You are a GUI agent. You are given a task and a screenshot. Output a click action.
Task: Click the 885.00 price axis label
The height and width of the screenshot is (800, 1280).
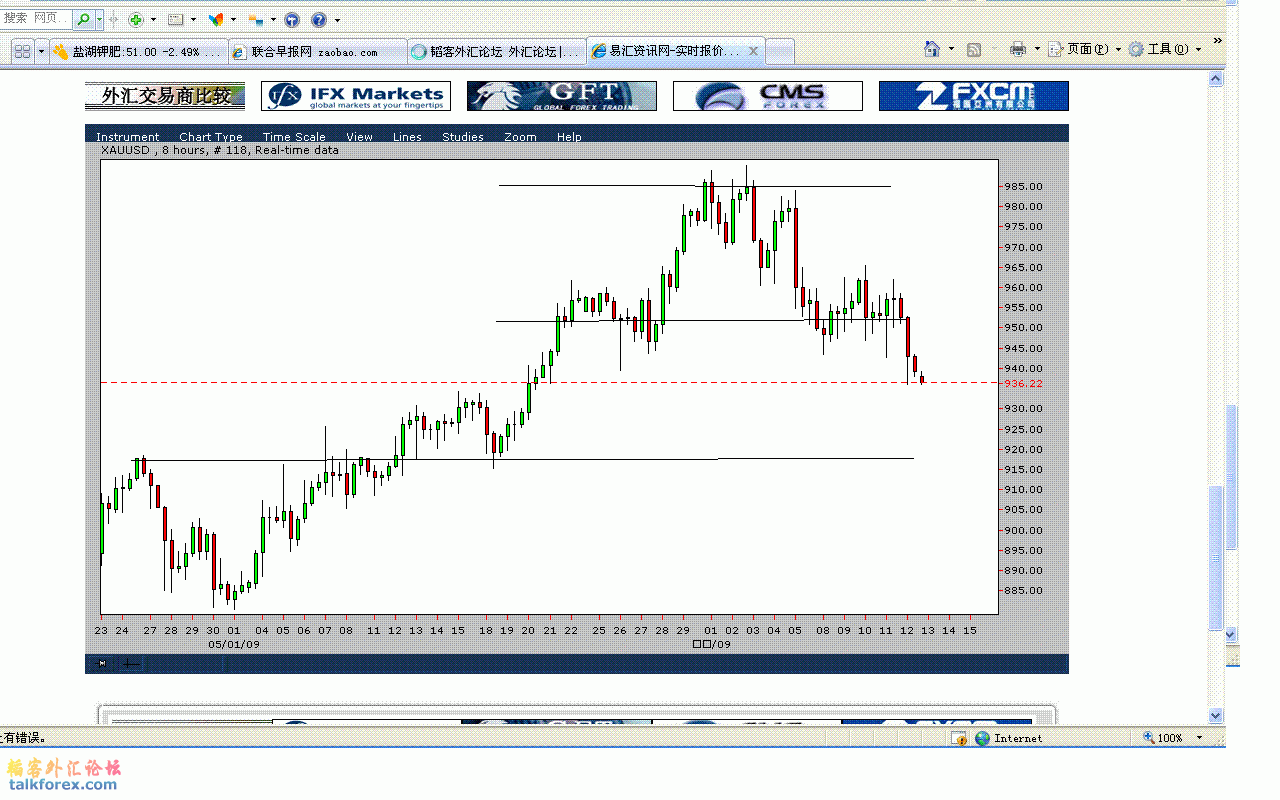[1024, 591]
